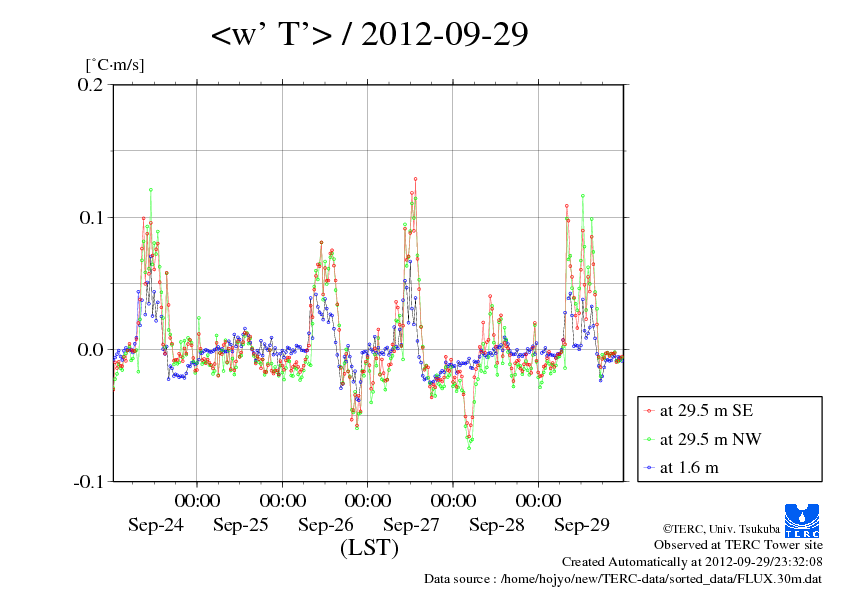Click the '(LST)' axis label
The height and width of the screenshot is (595, 842).
click(x=369, y=548)
